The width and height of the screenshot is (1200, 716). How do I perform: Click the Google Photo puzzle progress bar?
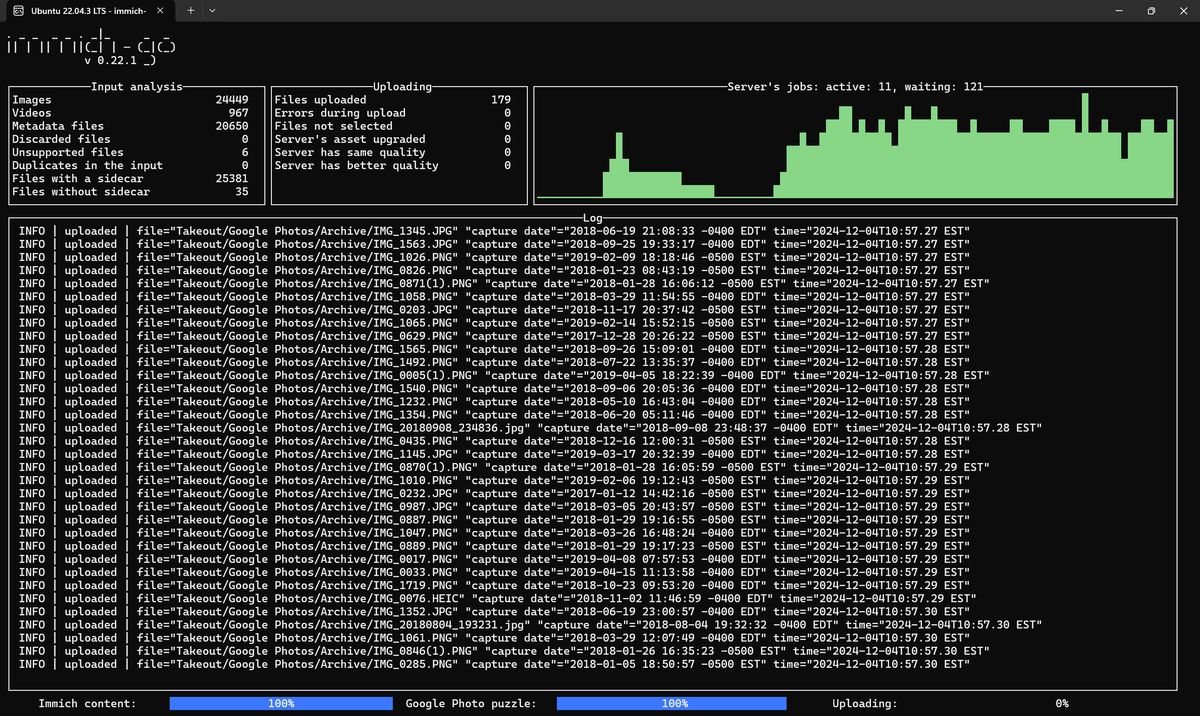click(x=671, y=703)
